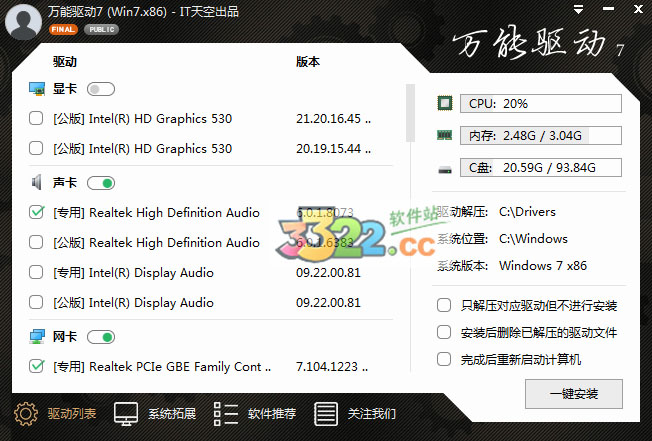Click the 驱动解压 path C:\Drivers
The width and height of the screenshot is (652, 441).
(527, 212)
